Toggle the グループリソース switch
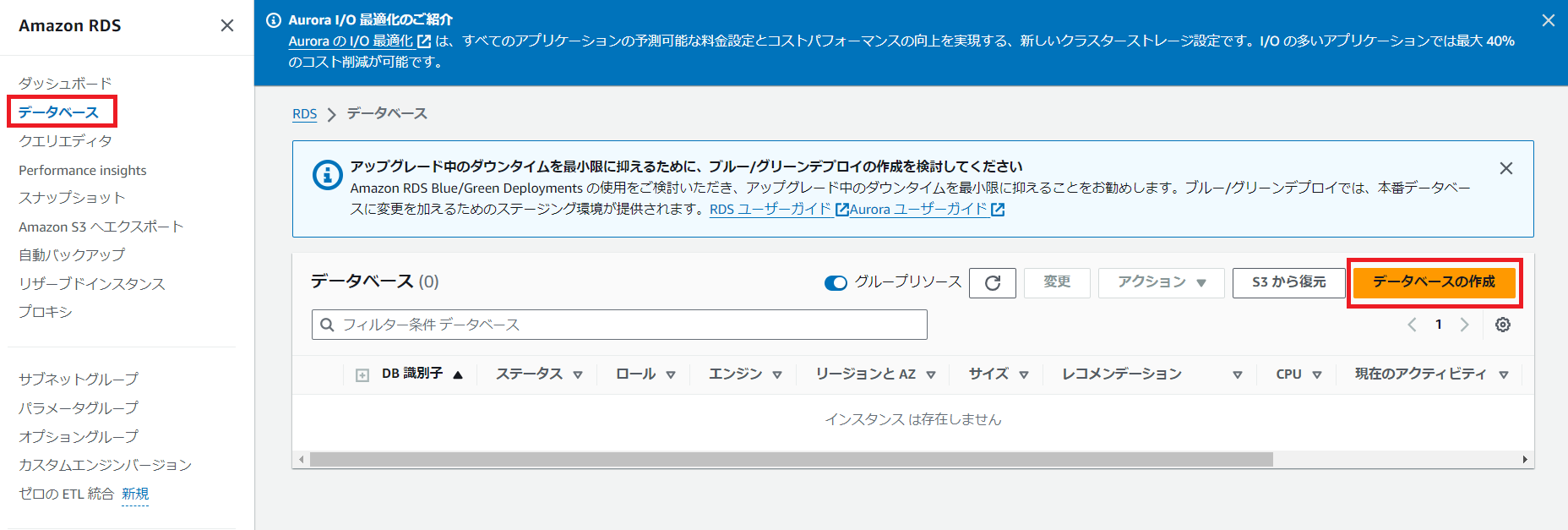 point(836,282)
